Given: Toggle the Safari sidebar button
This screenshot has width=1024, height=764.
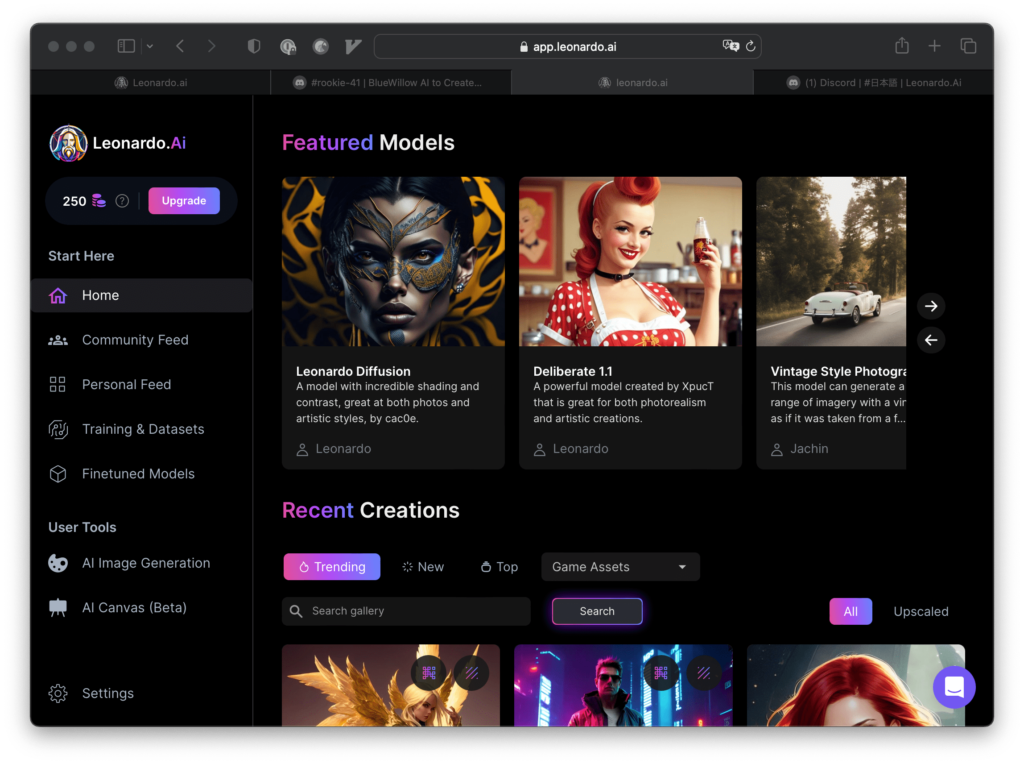Looking at the screenshot, I should click(126, 46).
